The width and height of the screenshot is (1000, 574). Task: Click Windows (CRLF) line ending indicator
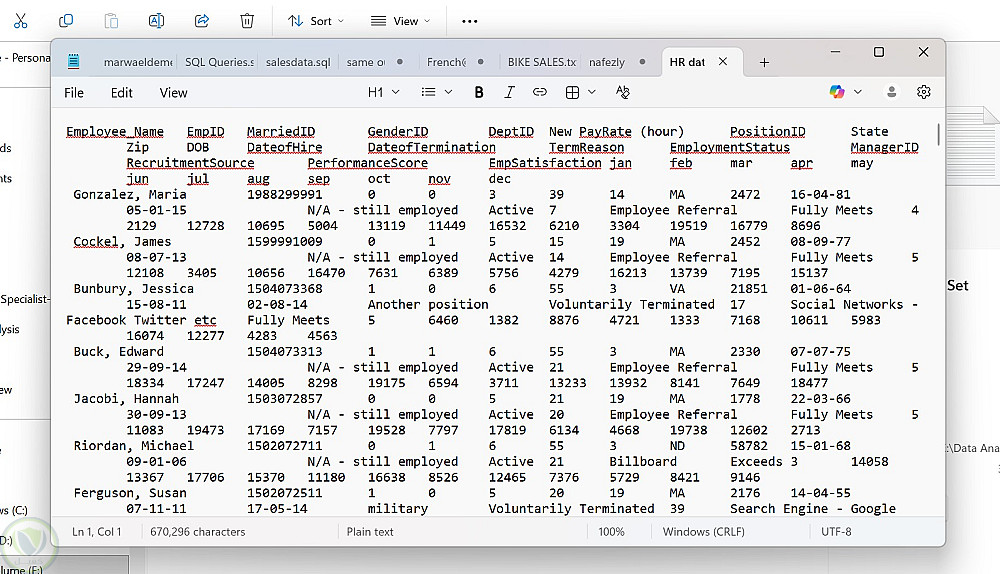point(703,532)
